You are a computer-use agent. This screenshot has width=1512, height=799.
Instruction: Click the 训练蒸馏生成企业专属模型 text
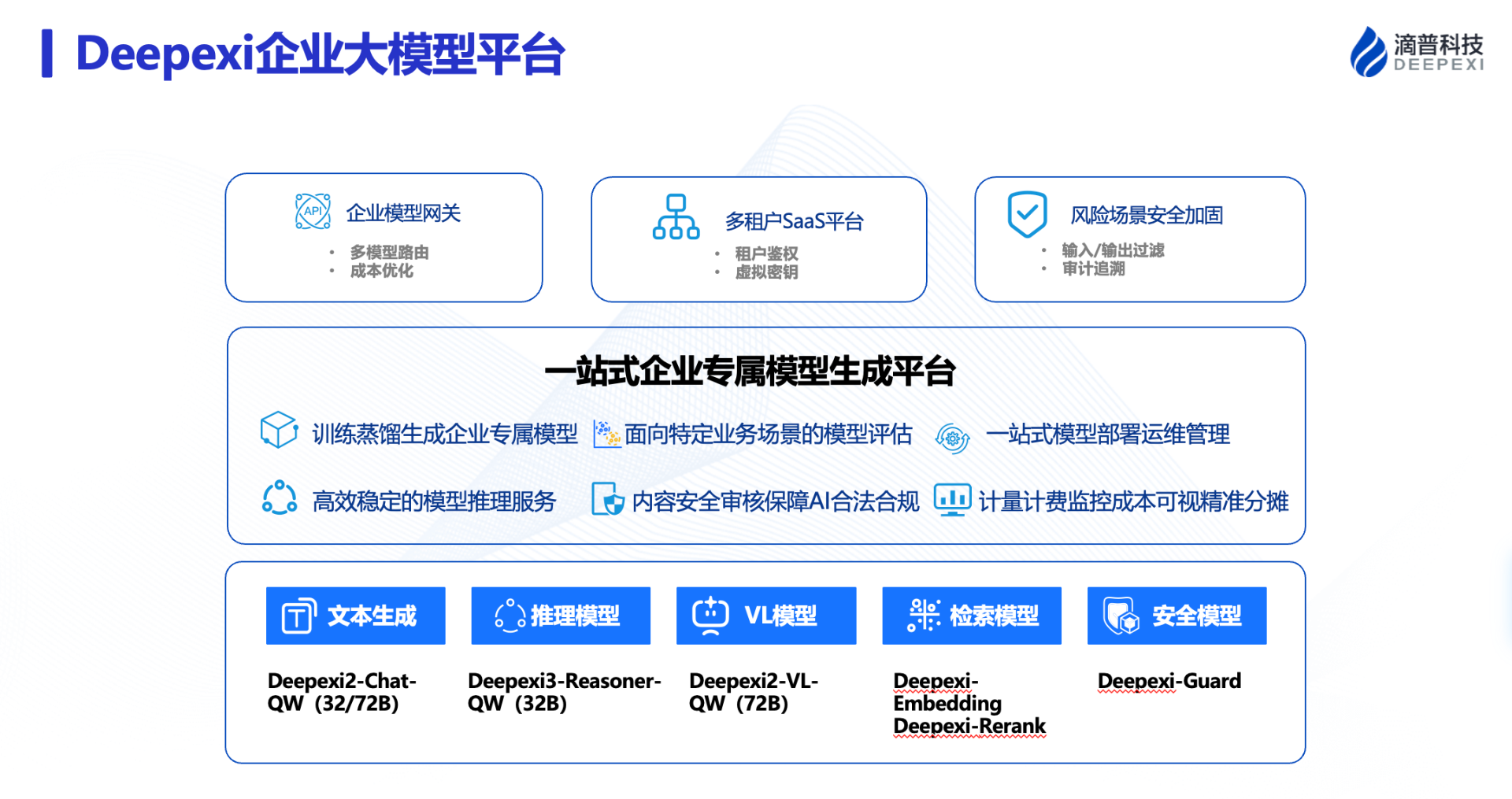pyautogui.click(x=445, y=434)
